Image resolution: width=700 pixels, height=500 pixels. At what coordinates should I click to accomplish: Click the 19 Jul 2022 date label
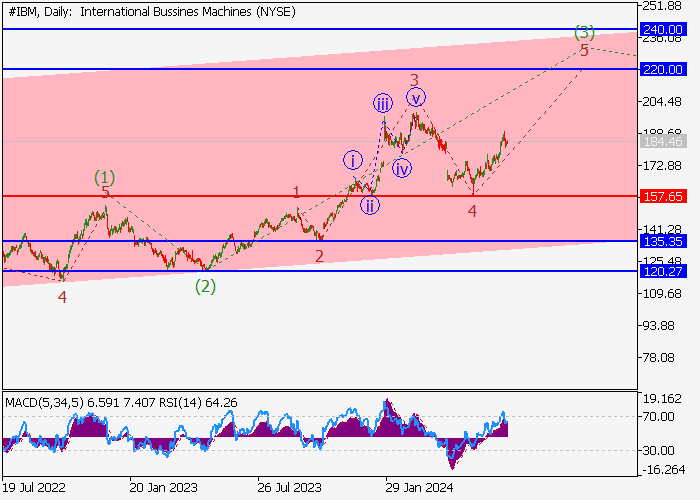[x=34, y=488]
